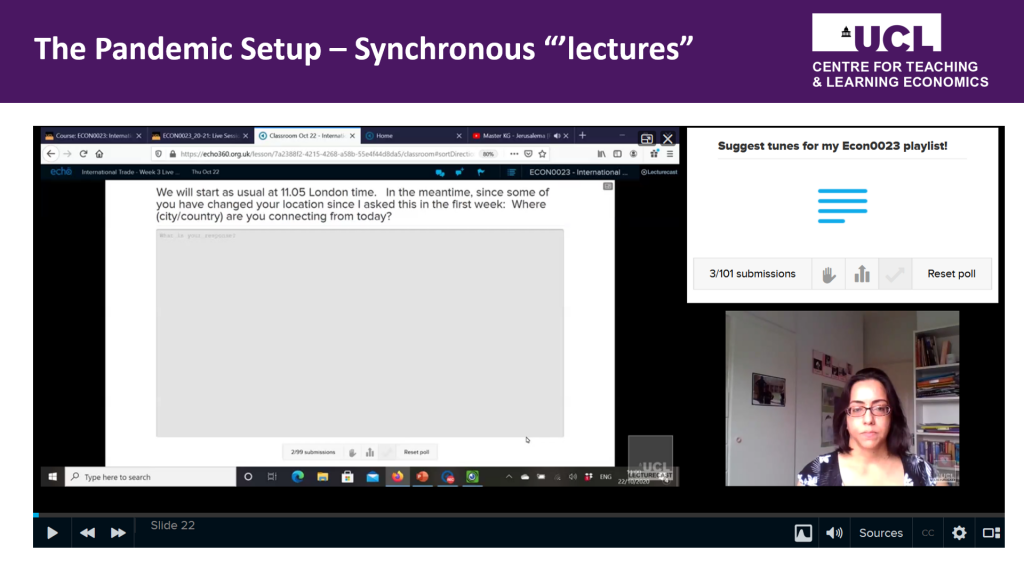Screen dimensions: 1024x576
Task: Switch to Course: ECON0023 browser tab
Action: pyautogui.click(x=93, y=136)
